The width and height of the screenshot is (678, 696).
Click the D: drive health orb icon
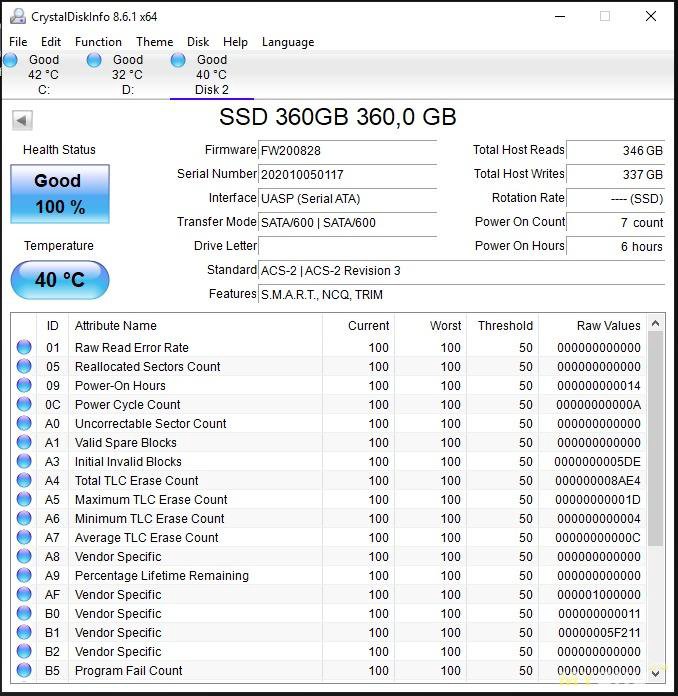pos(94,61)
